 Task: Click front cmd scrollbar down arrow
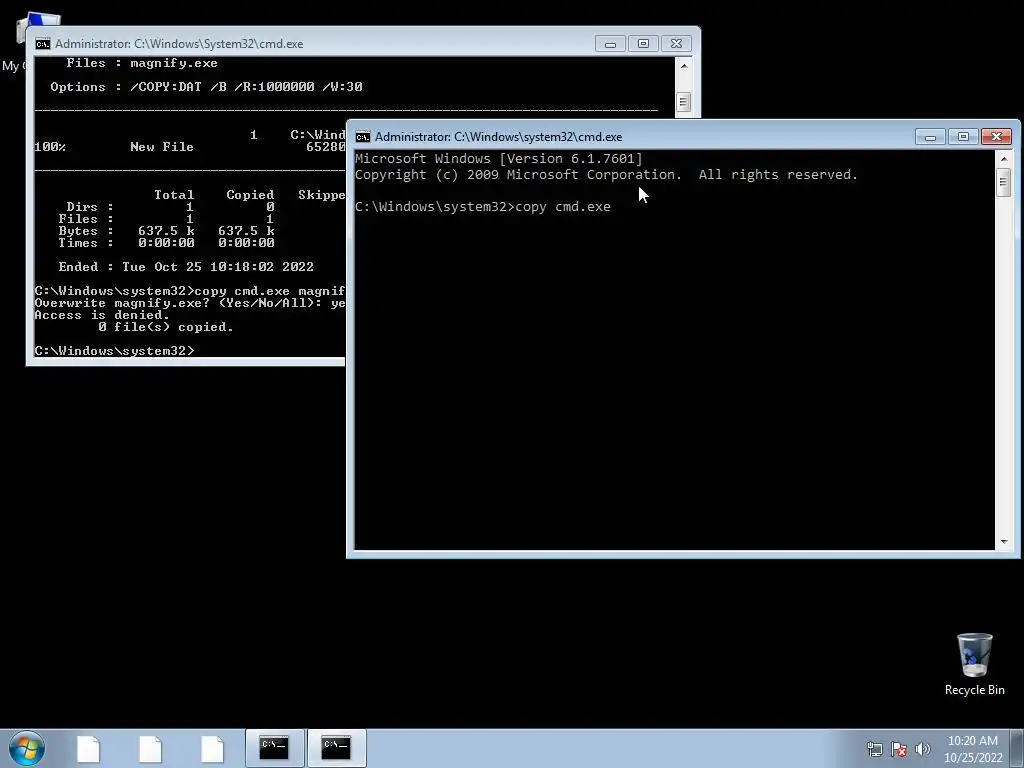pyautogui.click(x=1004, y=541)
